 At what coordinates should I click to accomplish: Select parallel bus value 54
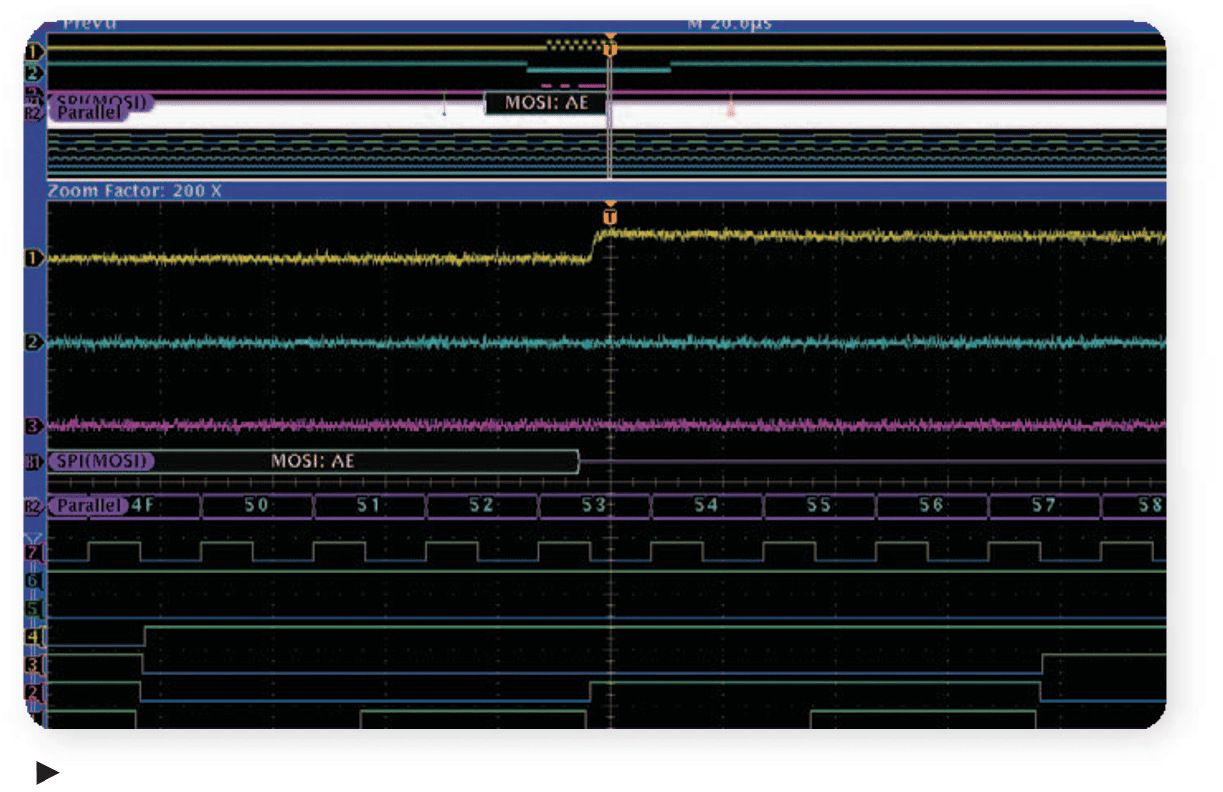[706, 506]
